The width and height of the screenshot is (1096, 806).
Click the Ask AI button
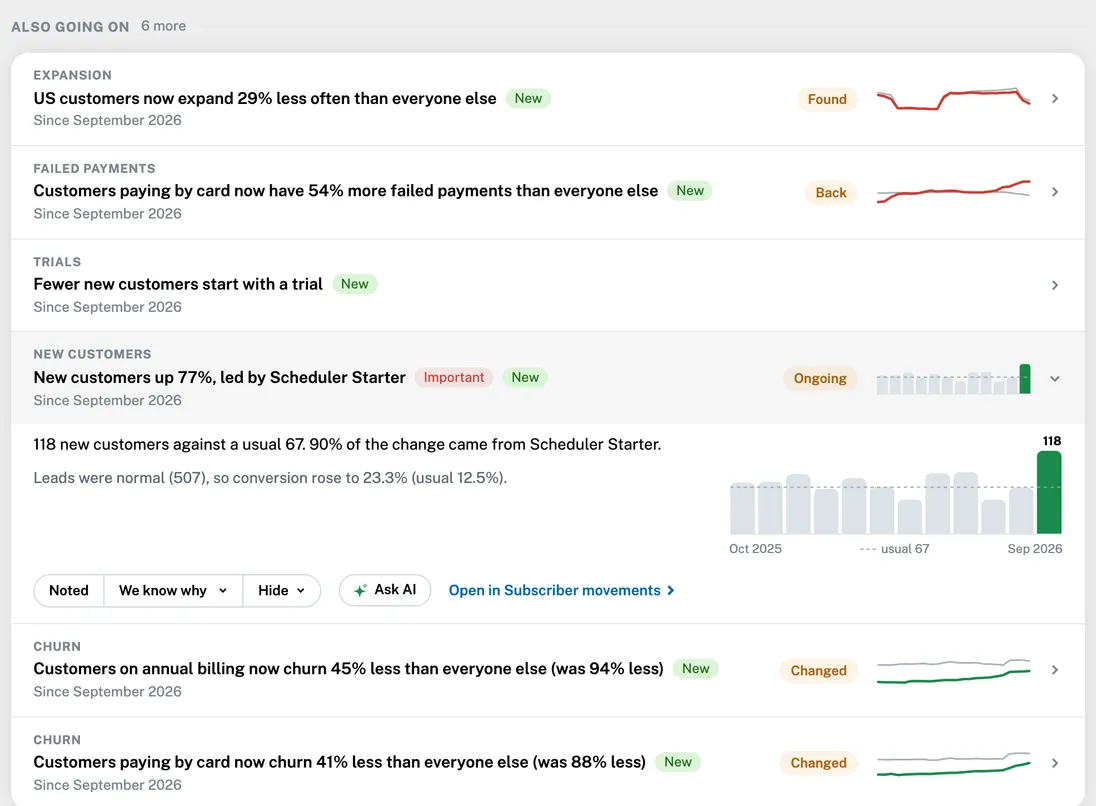click(384, 590)
